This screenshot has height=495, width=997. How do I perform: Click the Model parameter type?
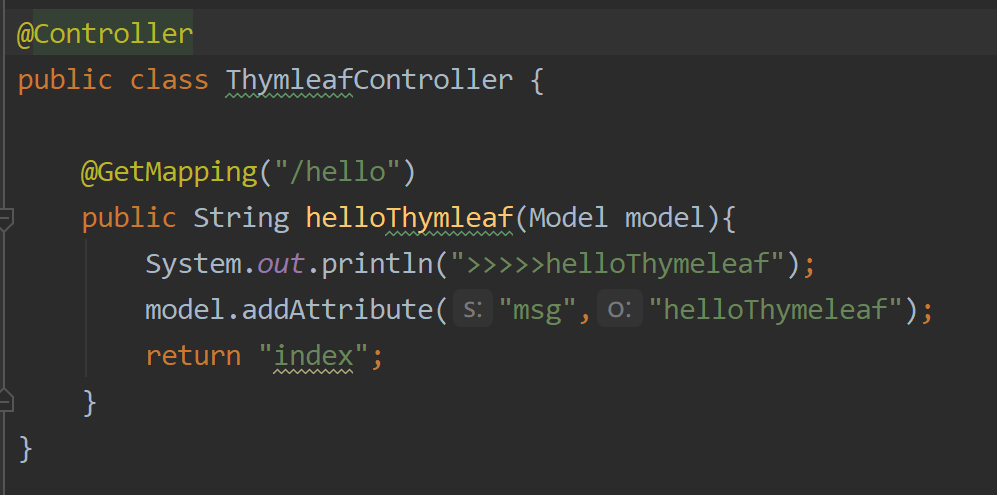pyautogui.click(x=568, y=218)
